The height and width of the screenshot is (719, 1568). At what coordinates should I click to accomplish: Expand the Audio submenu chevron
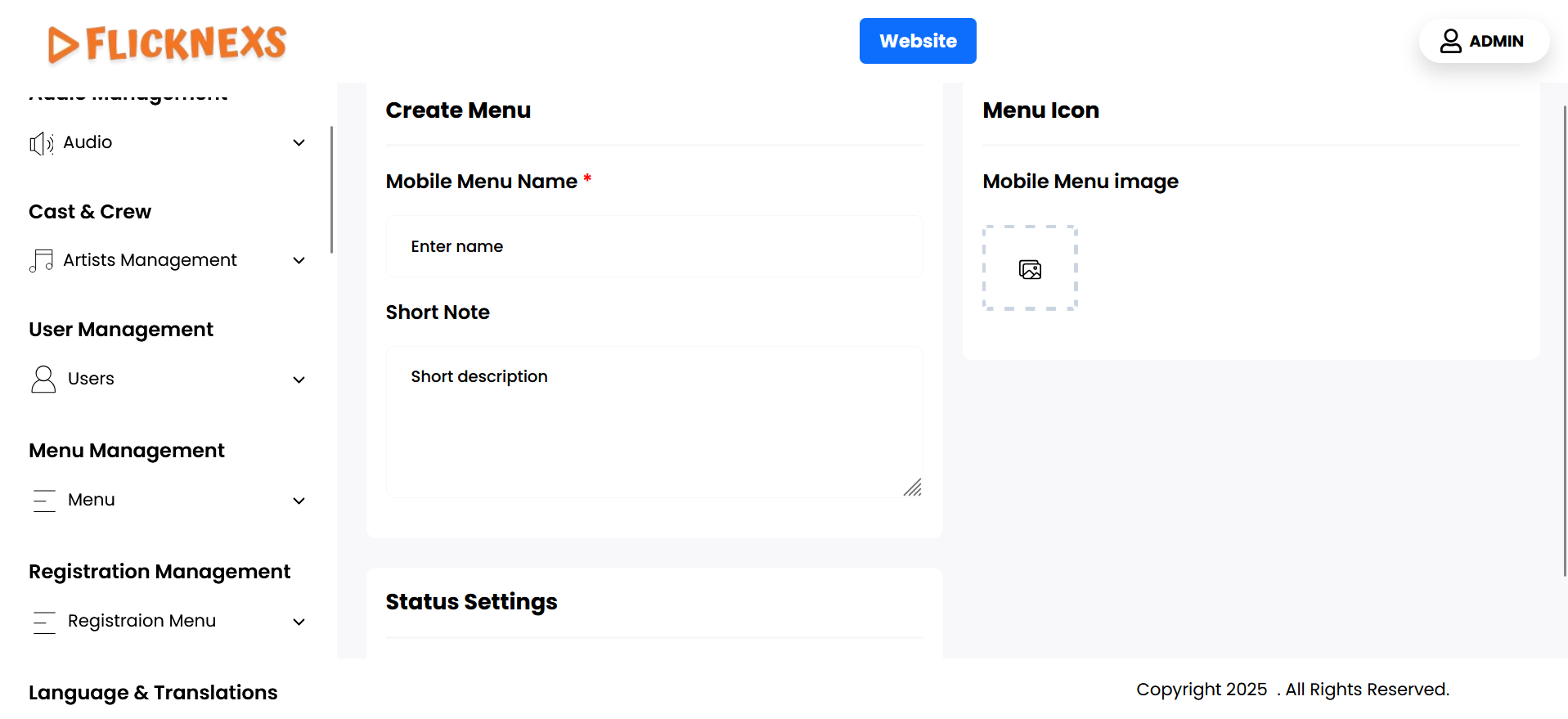pos(299,143)
